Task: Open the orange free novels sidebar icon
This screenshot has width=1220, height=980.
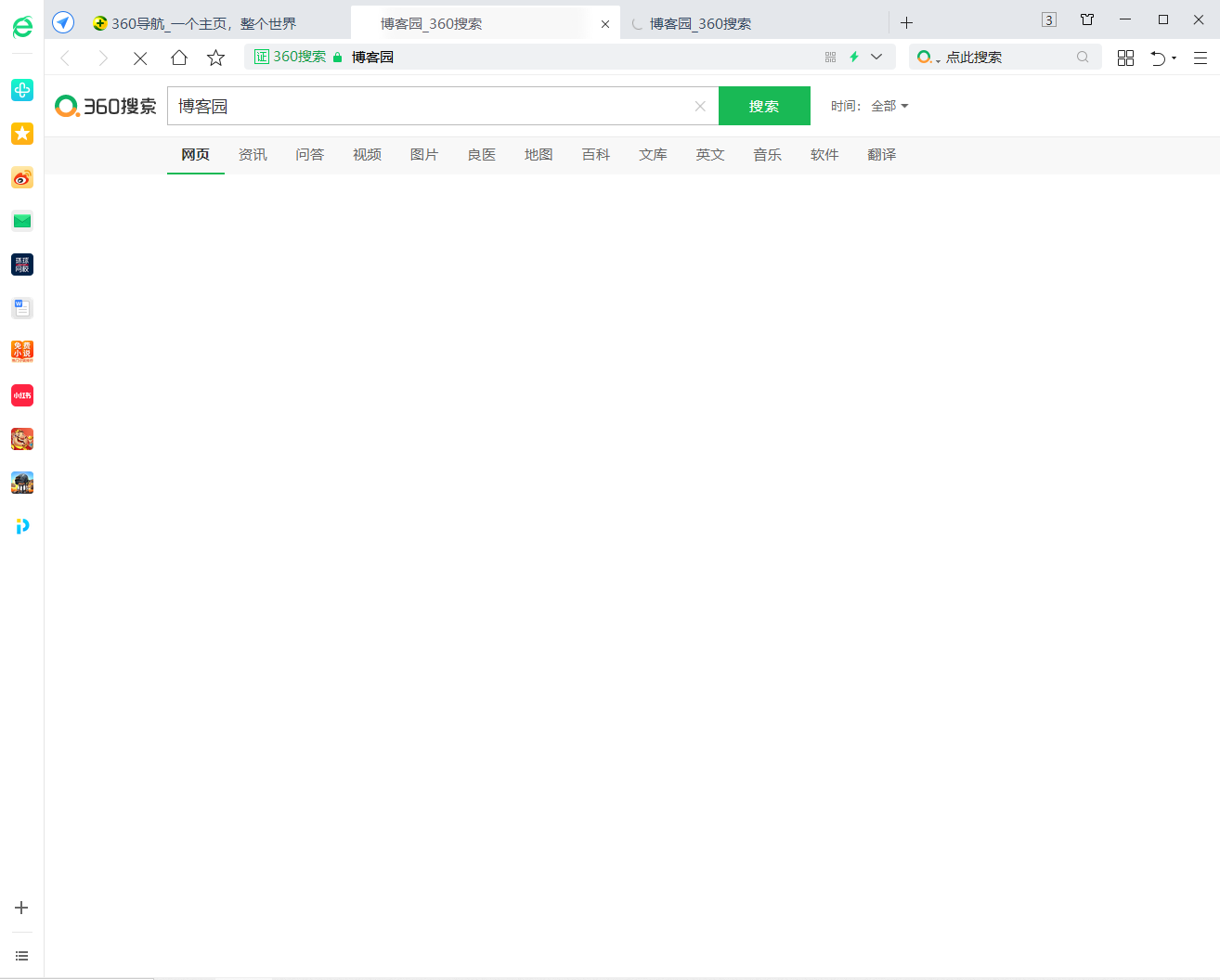Action: click(x=22, y=352)
